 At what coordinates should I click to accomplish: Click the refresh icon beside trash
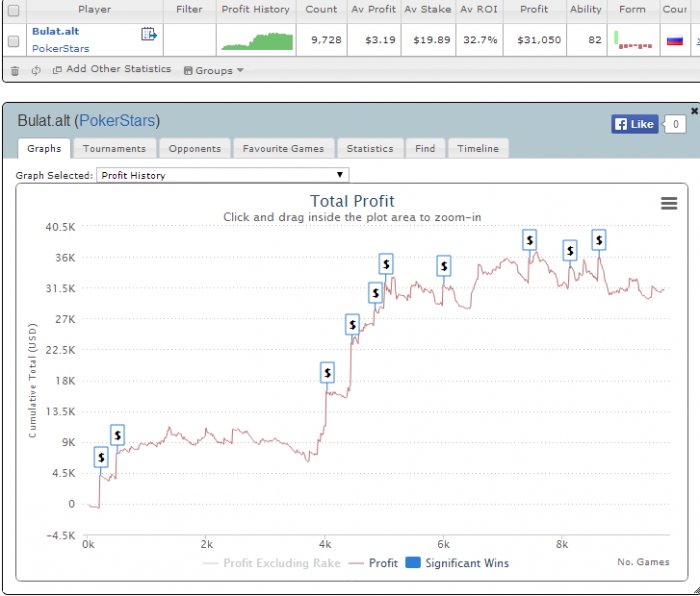36,71
